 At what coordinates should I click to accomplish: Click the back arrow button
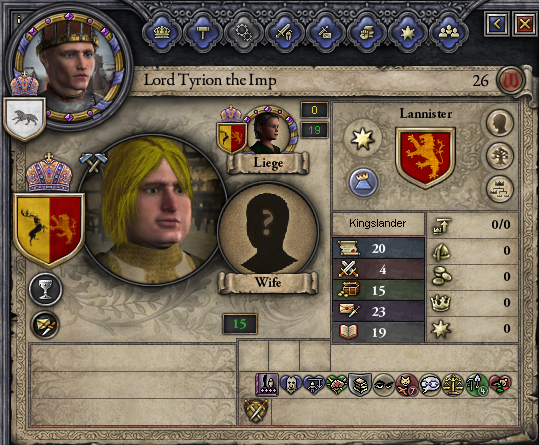coord(497,24)
